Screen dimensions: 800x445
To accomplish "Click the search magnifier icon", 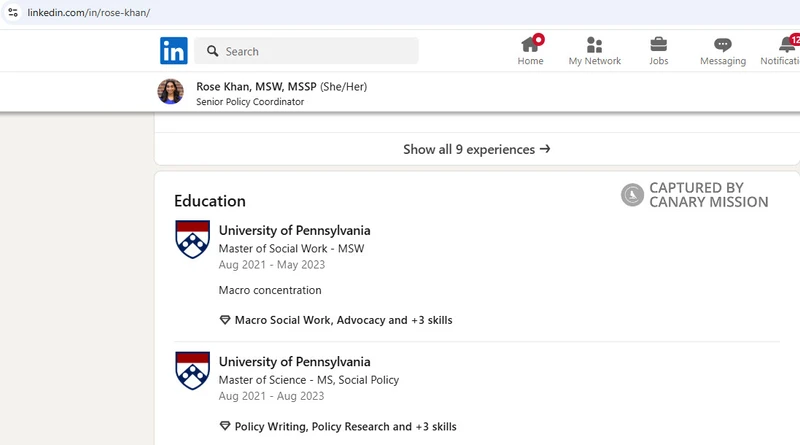I will click(x=213, y=51).
